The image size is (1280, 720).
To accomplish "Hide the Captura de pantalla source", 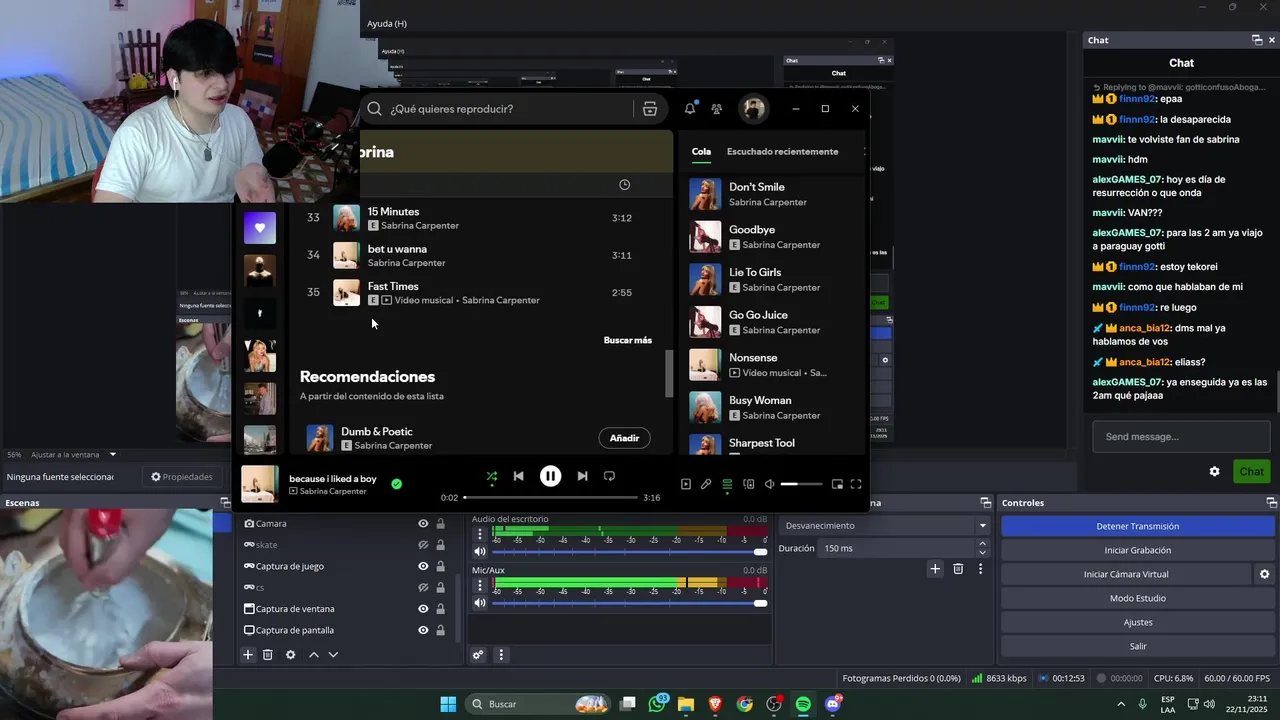I will coord(423,630).
